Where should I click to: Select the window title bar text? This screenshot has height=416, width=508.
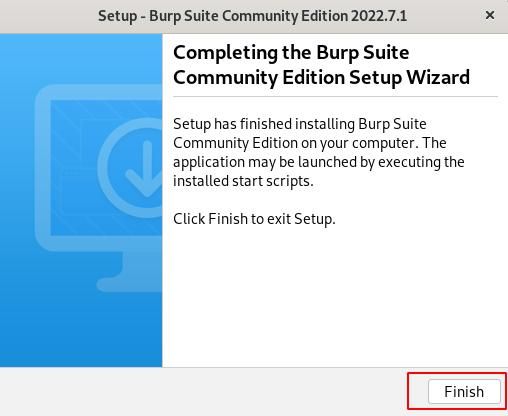252,16
